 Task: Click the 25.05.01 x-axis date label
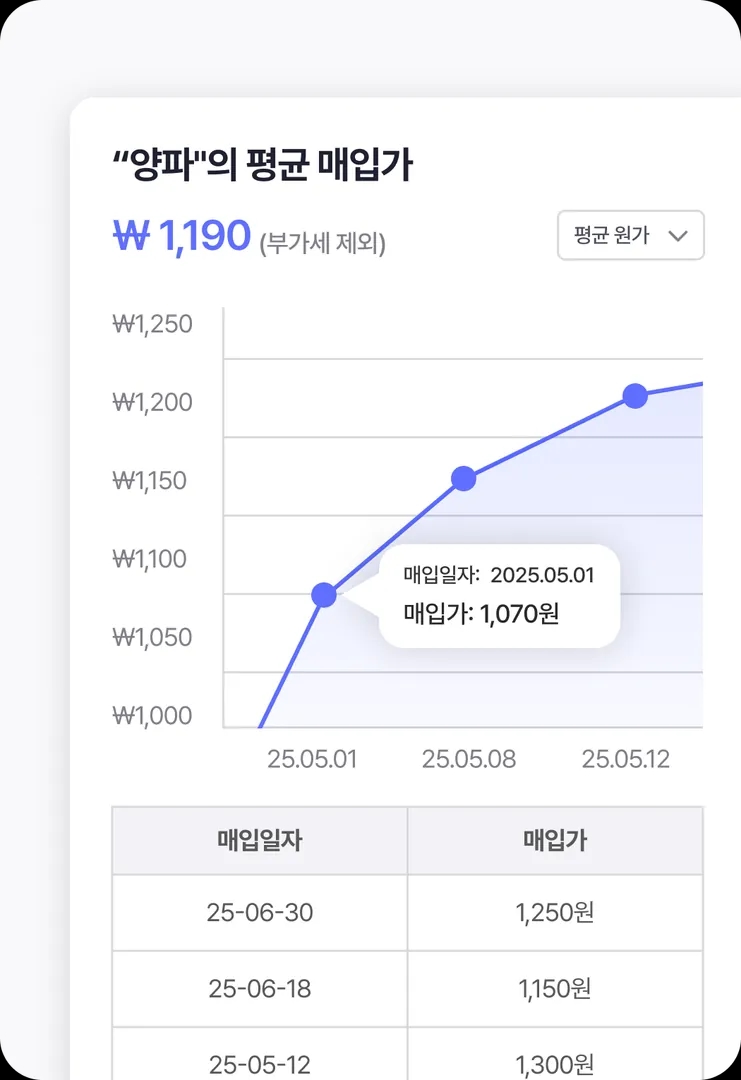pyautogui.click(x=312, y=759)
